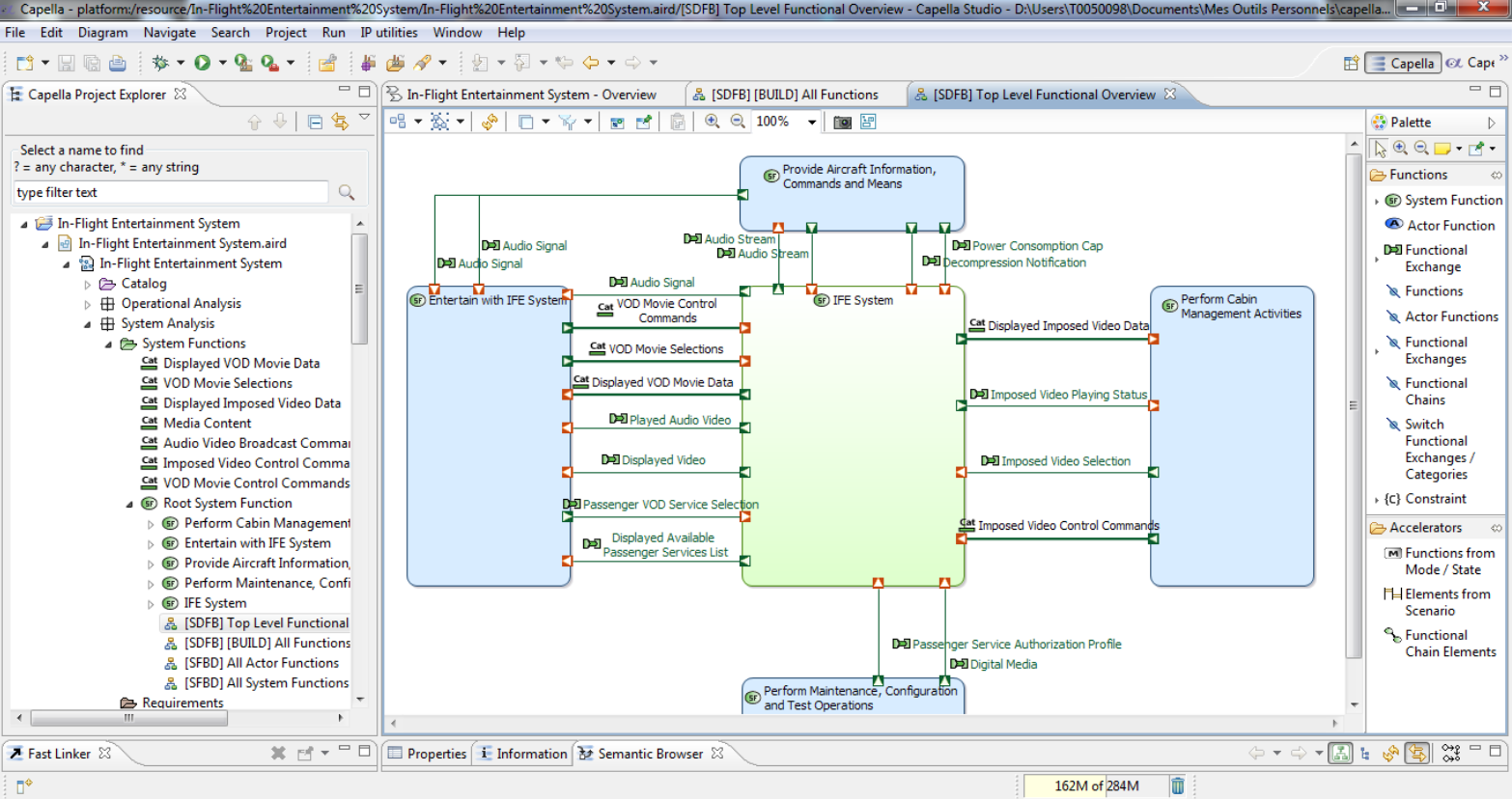Click the type filter text field

click(170, 192)
